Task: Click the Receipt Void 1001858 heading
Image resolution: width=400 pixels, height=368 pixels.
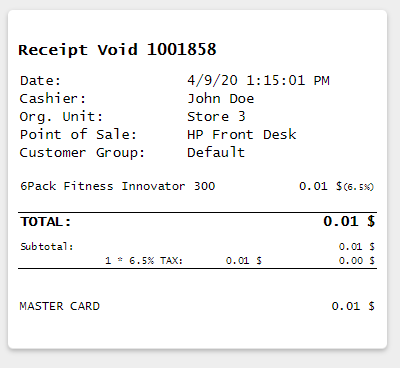Action: 117,50
